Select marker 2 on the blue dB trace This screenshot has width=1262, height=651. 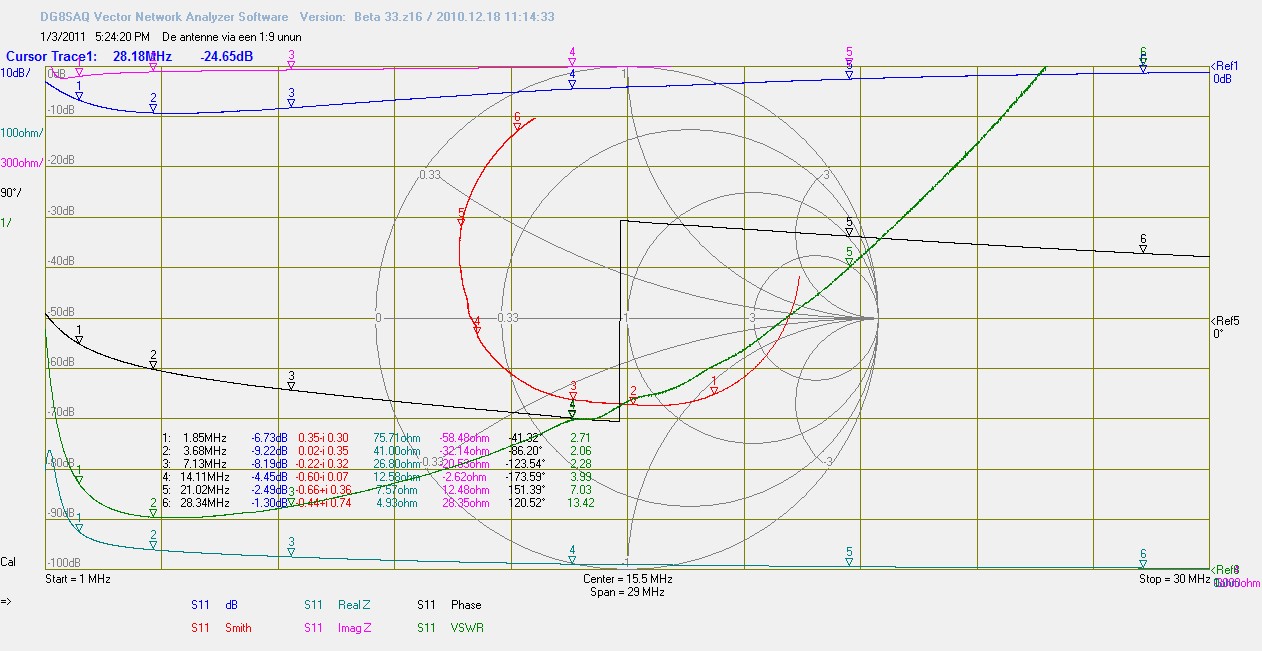(153, 103)
